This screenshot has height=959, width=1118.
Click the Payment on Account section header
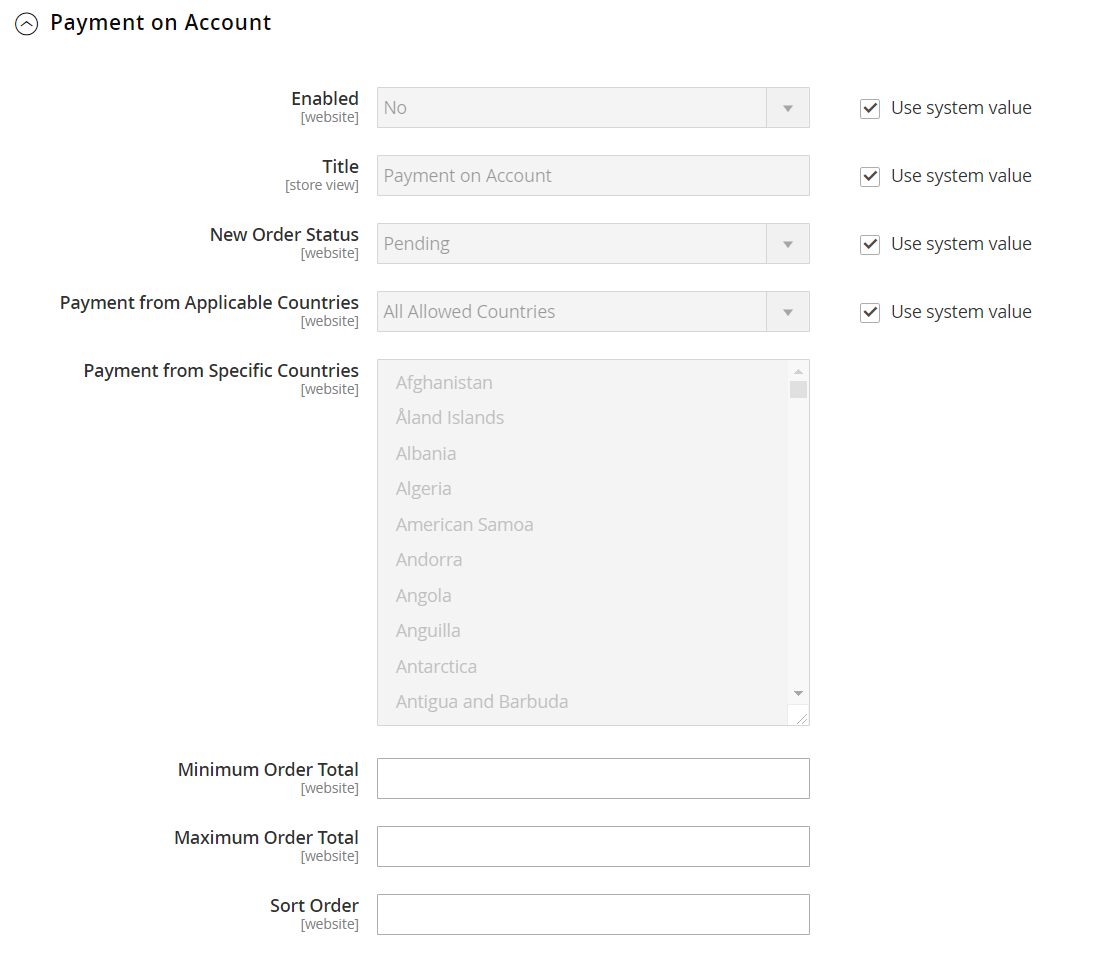click(x=161, y=22)
